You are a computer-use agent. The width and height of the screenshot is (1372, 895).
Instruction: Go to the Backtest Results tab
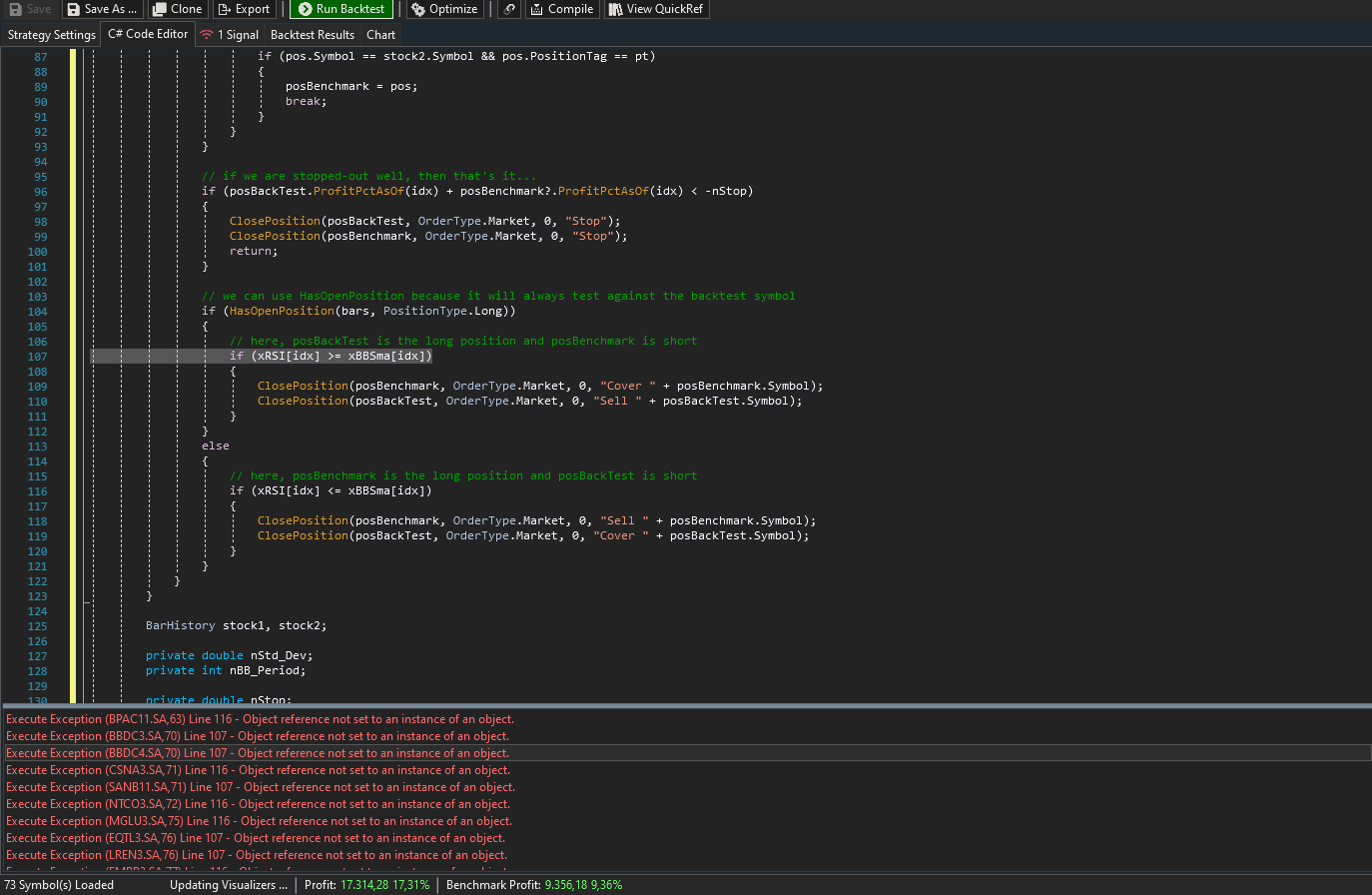coord(313,35)
